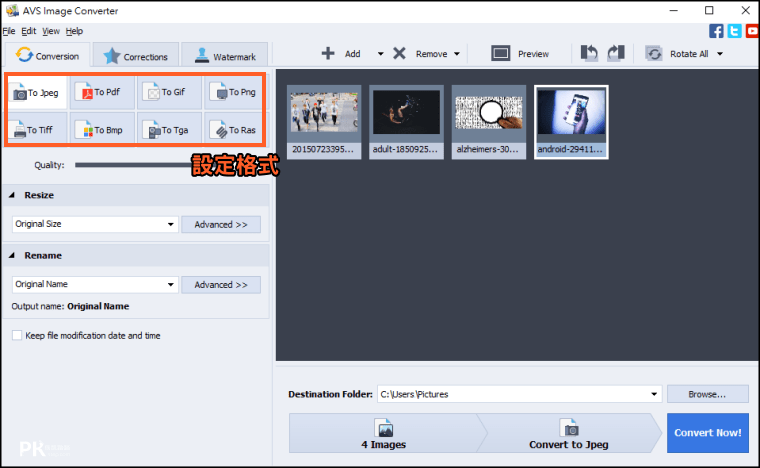Viewport: 760px width, 468px height.
Task: Click Advanced button in Resize section
Action: point(221,225)
